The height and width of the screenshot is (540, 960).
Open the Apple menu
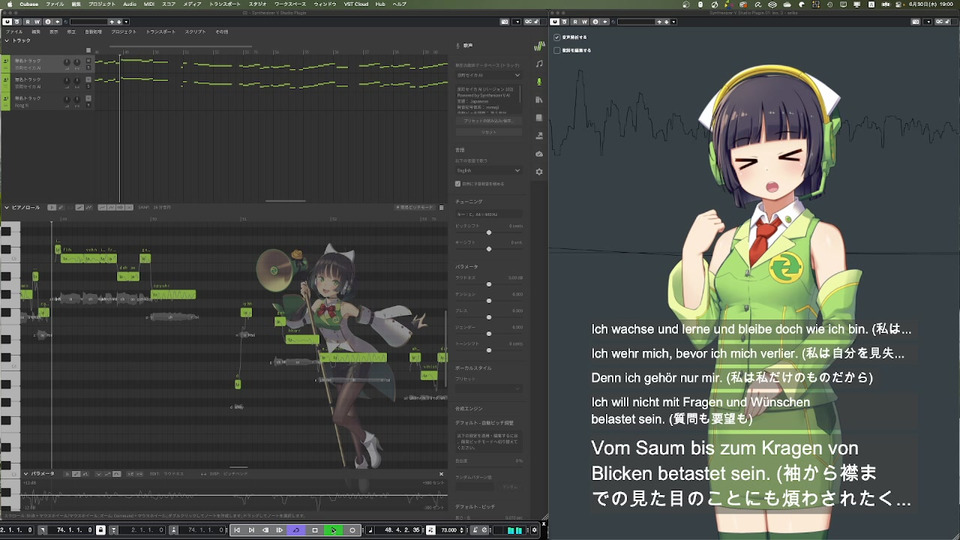click(x=9, y=4)
